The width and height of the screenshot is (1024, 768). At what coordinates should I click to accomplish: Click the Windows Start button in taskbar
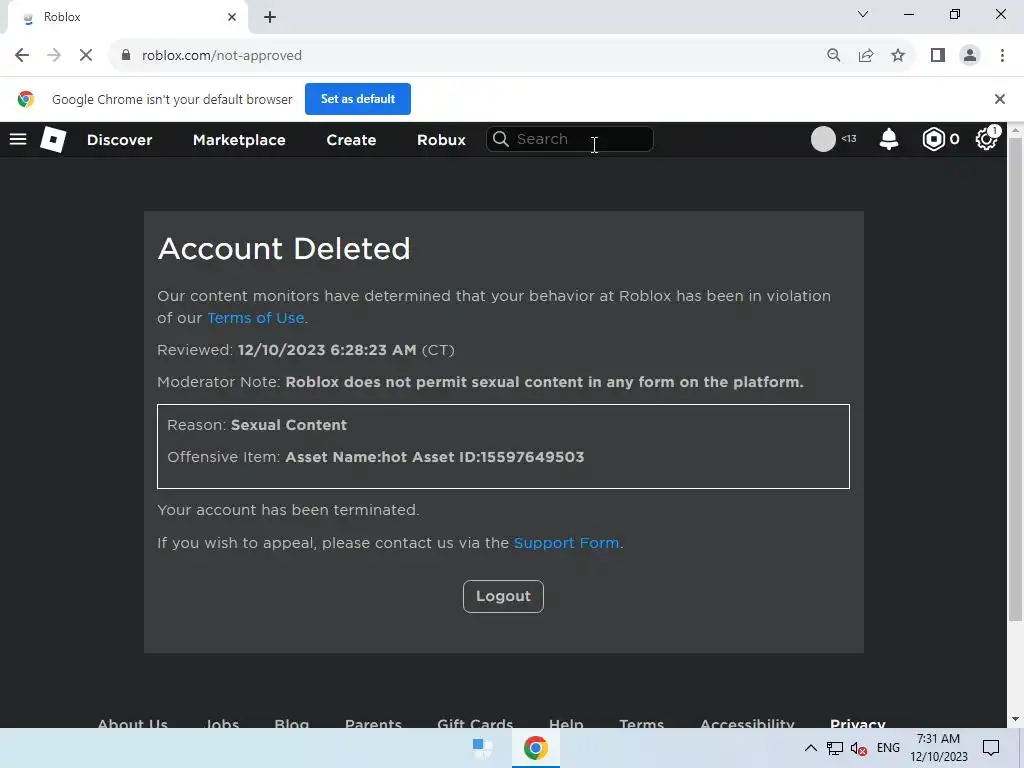tap(483, 748)
